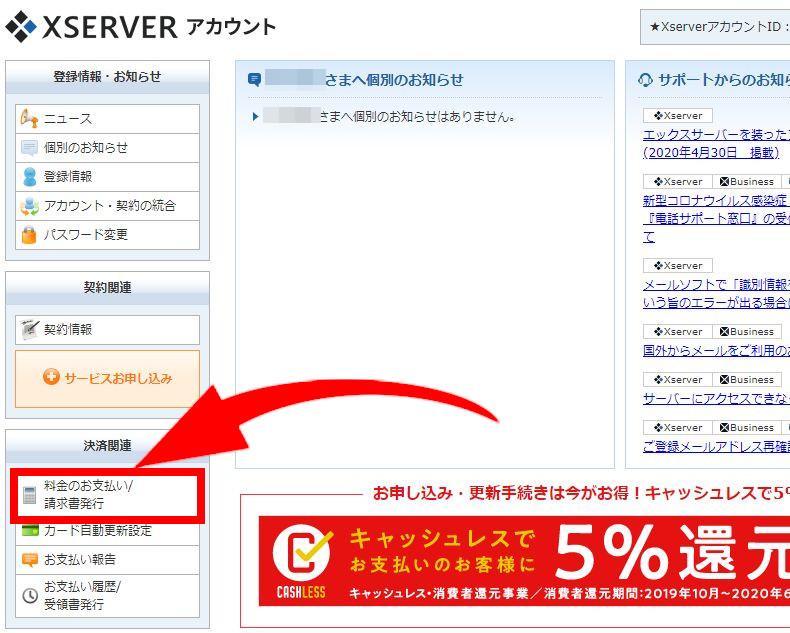
Task: Click the headset icon by サポートからのお知らせ
Action: click(x=645, y=80)
